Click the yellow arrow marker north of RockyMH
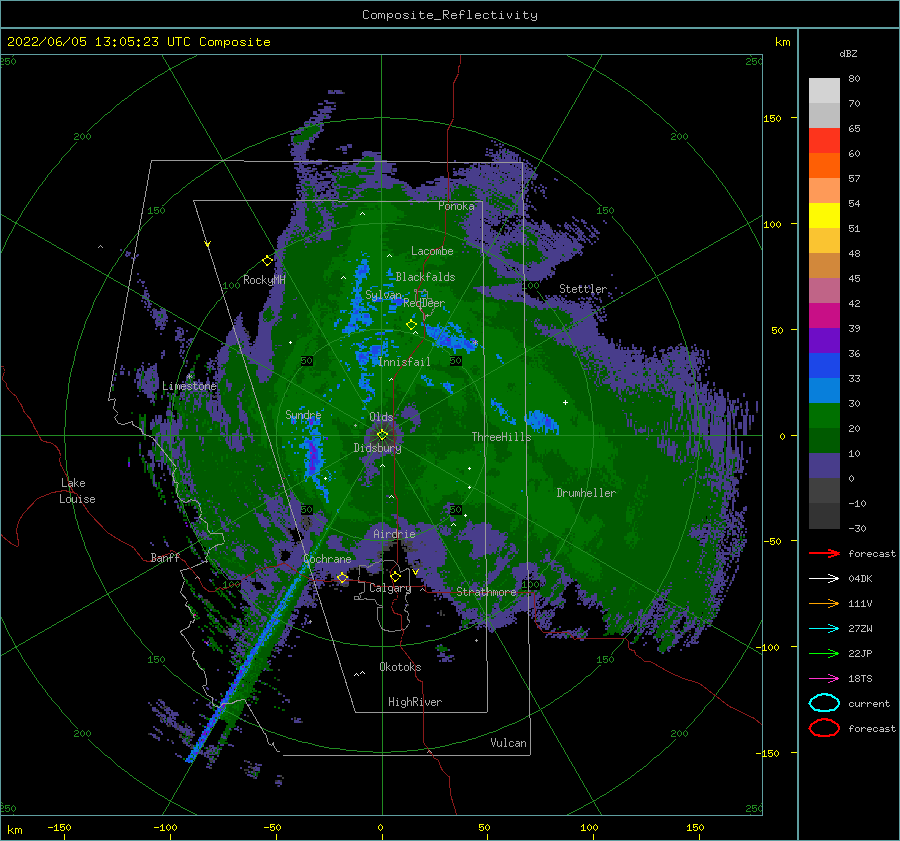The width and height of the screenshot is (900, 841). 208,245
